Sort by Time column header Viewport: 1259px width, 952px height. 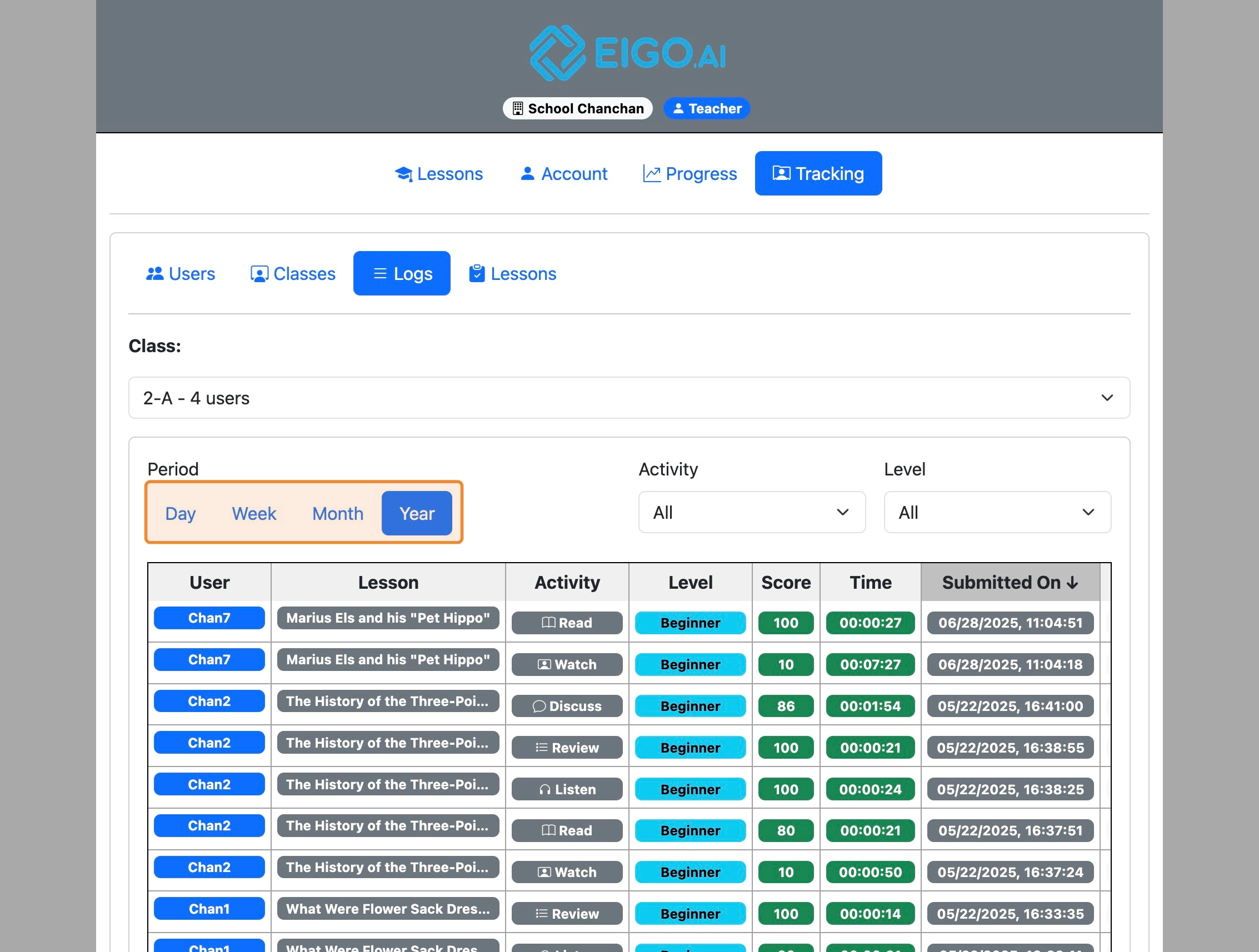(x=870, y=583)
